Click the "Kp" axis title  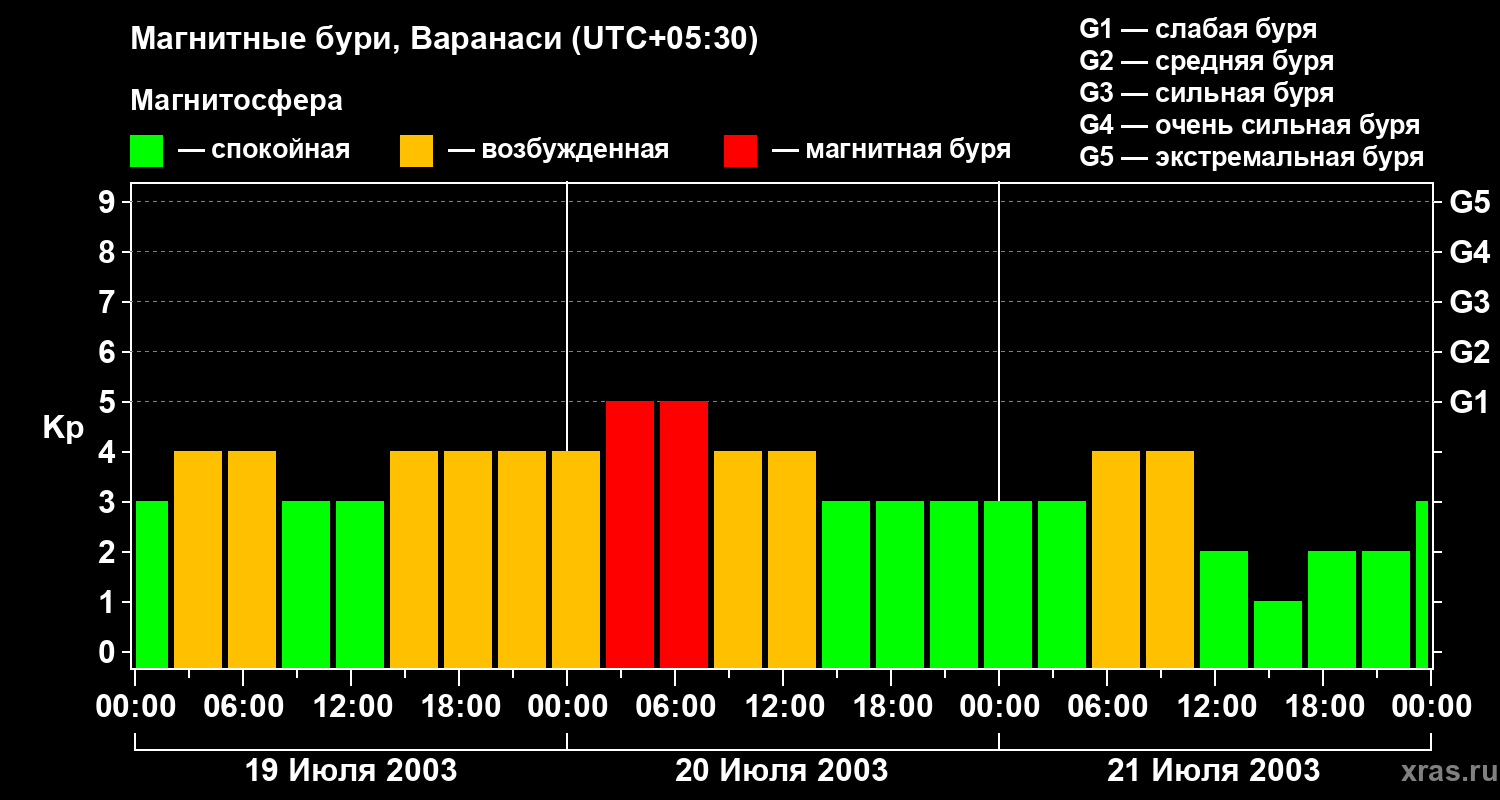63,428
